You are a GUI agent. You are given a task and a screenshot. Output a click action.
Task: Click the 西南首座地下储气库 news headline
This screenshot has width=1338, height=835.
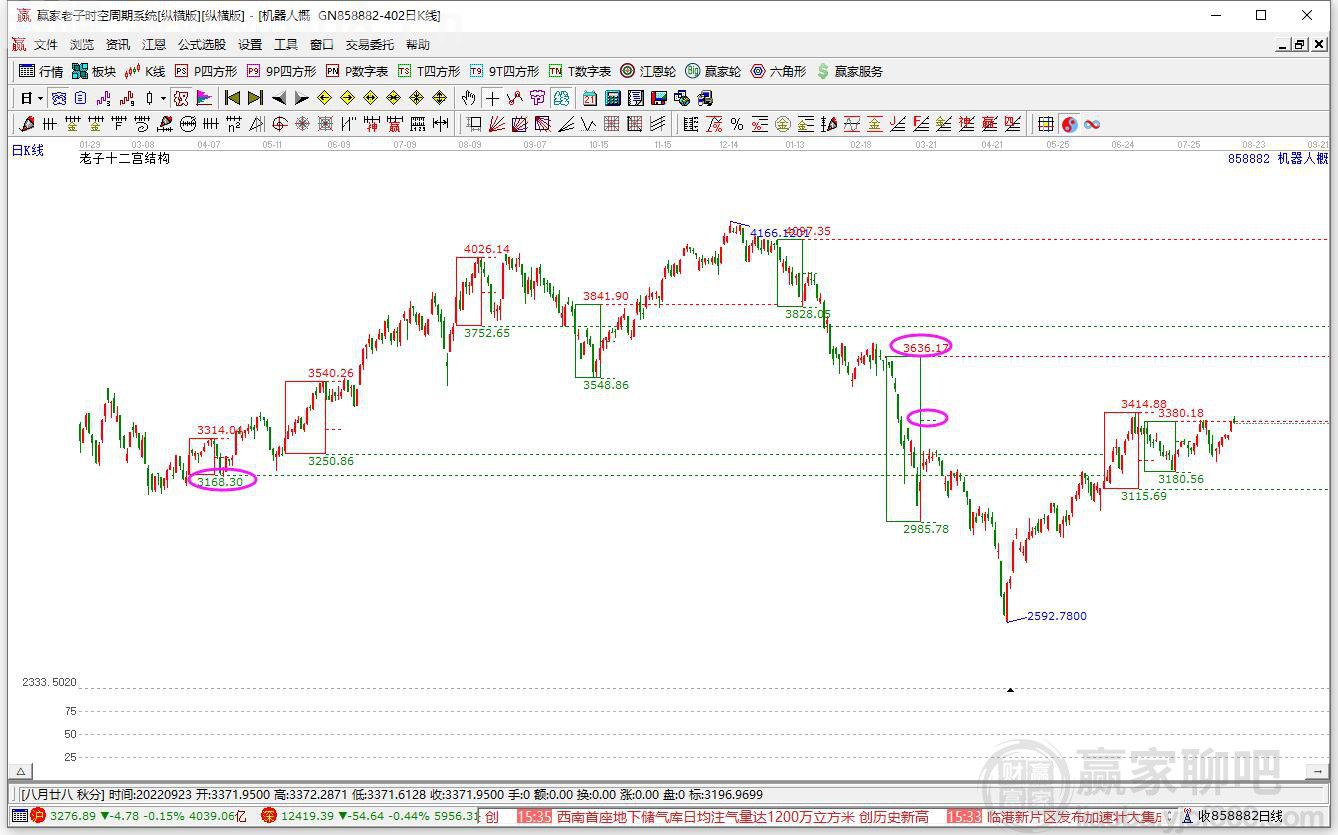tap(742, 817)
